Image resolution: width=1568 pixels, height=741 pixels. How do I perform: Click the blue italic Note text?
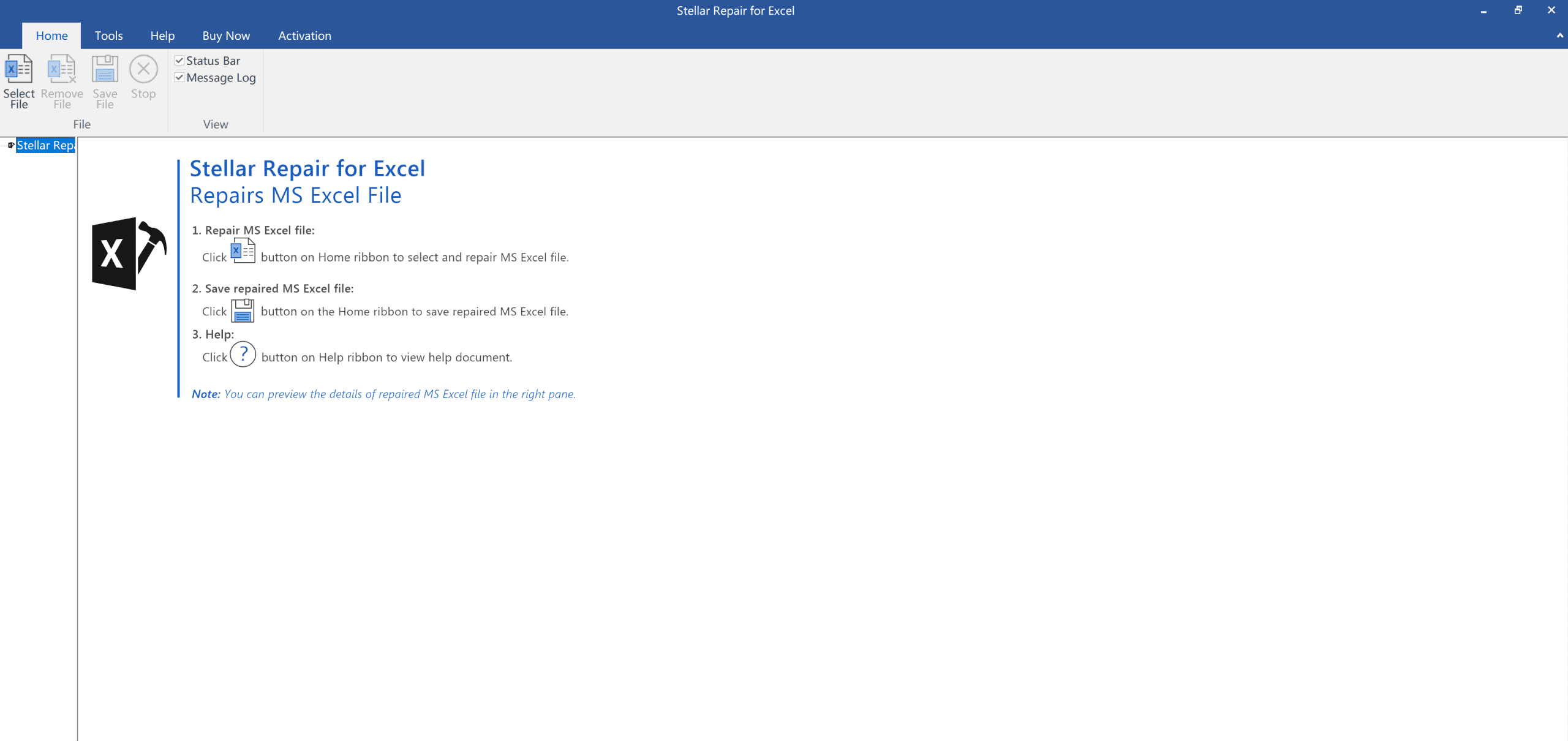coord(383,394)
